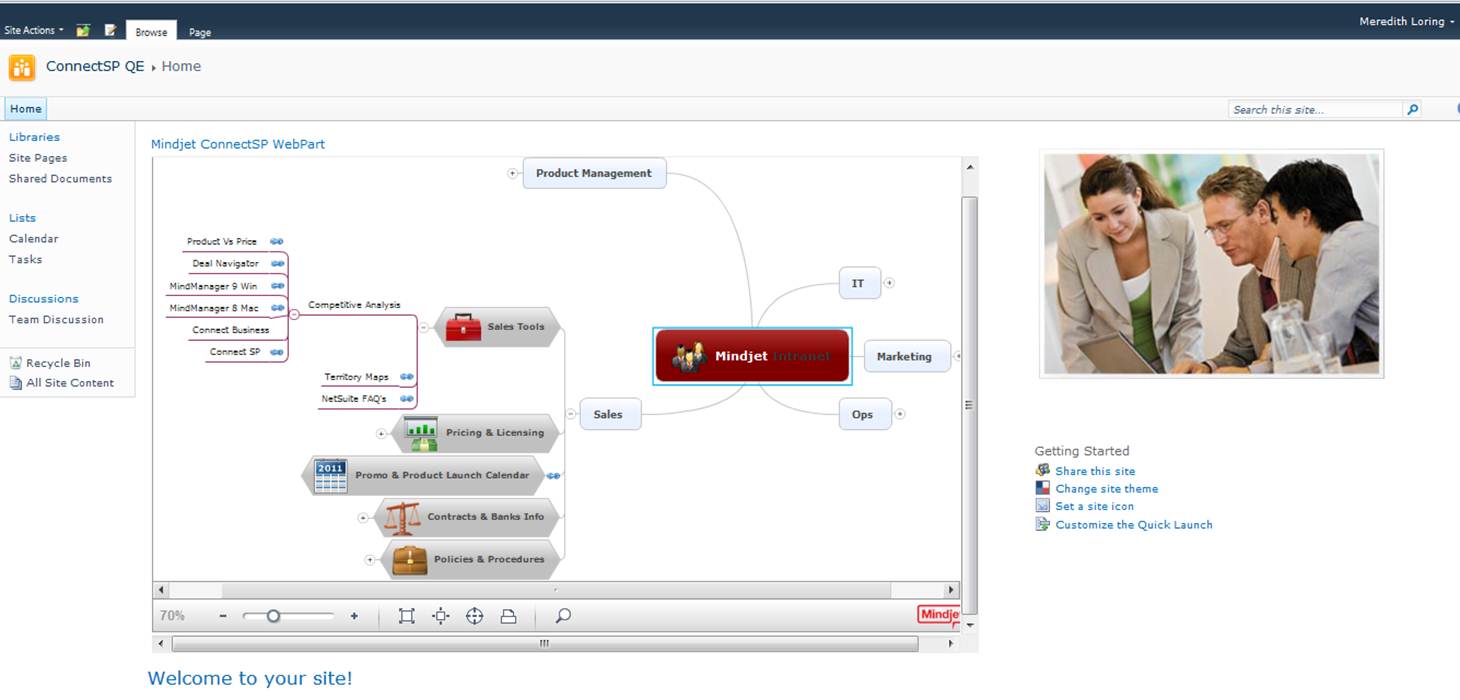Expand the Contracts & Banks Info subtopic
Screen dimensions: 1460x700
[363, 517]
